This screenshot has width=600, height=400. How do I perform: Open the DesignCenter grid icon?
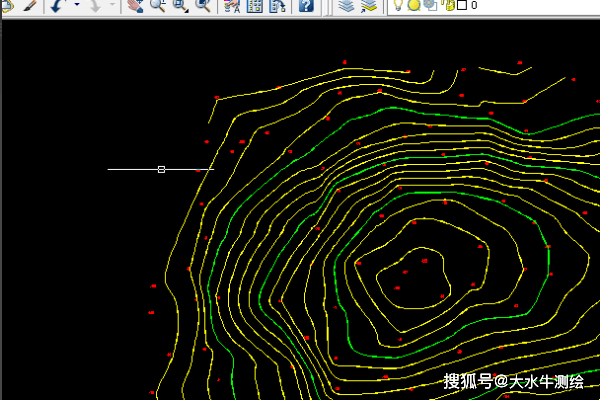254,6
